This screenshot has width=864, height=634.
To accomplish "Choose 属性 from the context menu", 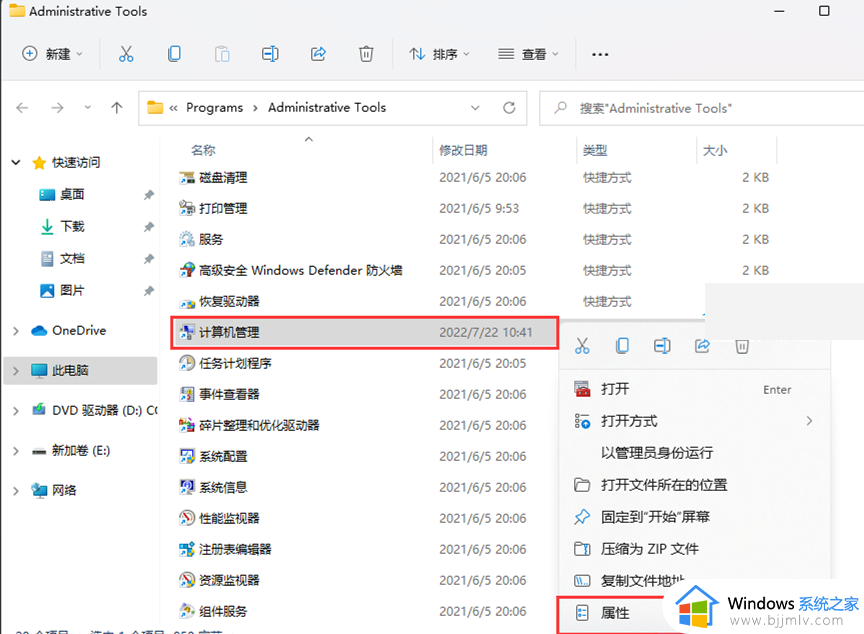I will (x=614, y=613).
